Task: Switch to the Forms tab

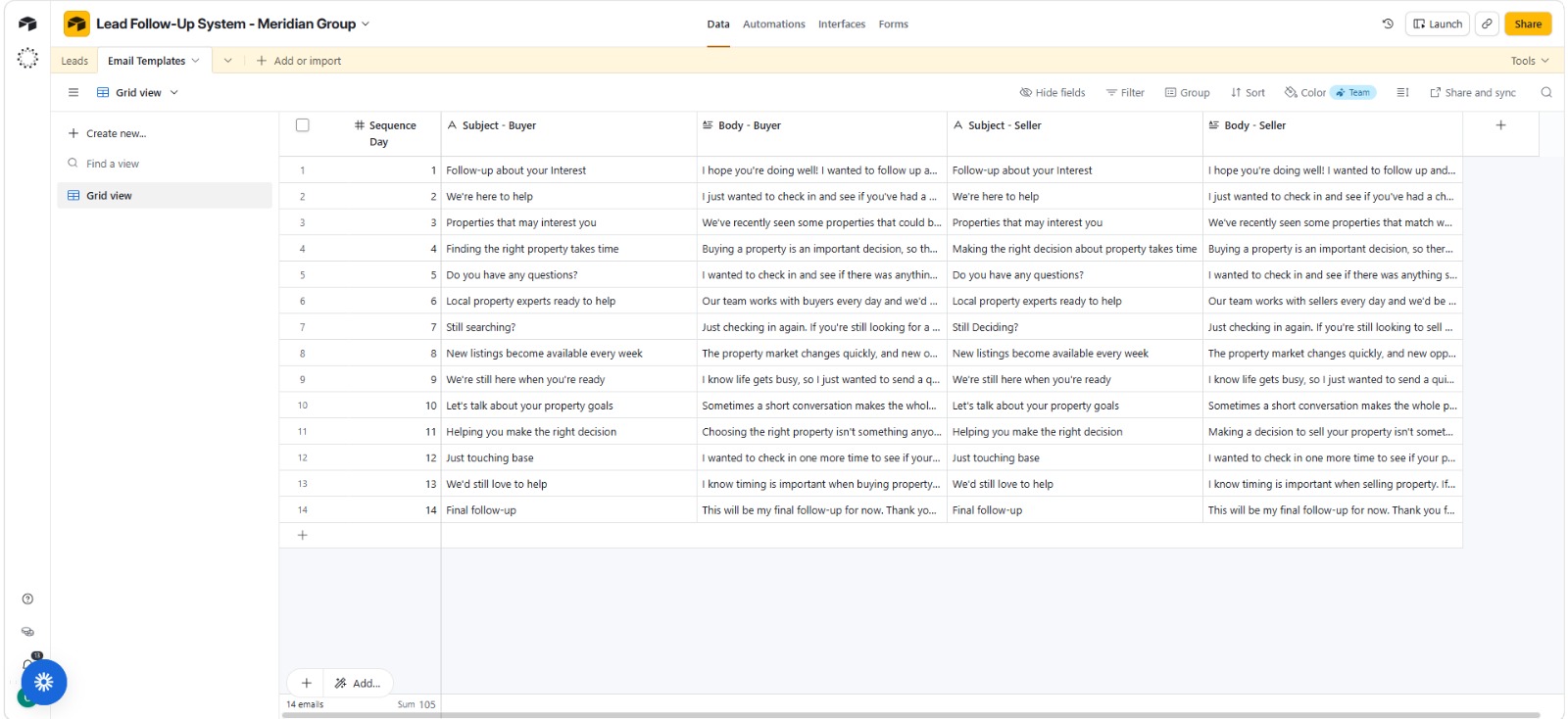Action: pyautogui.click(x=893, y=24)
